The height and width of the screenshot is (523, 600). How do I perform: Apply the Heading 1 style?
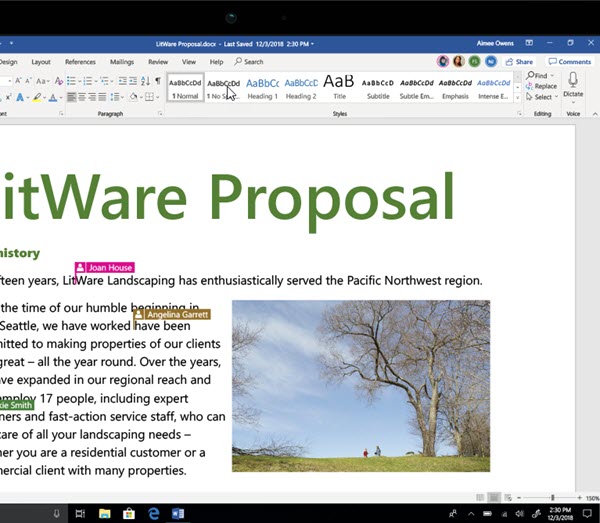tap(262, 87)
